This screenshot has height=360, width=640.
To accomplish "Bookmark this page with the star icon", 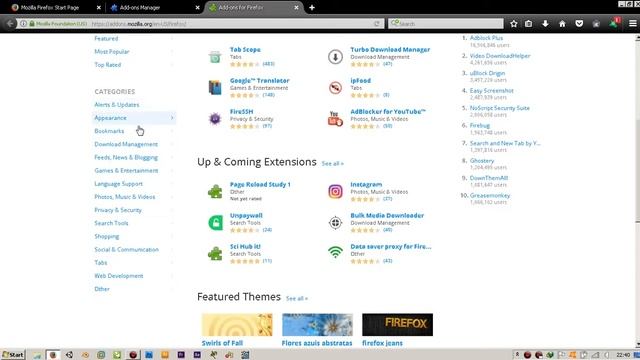I will (513, 24).
